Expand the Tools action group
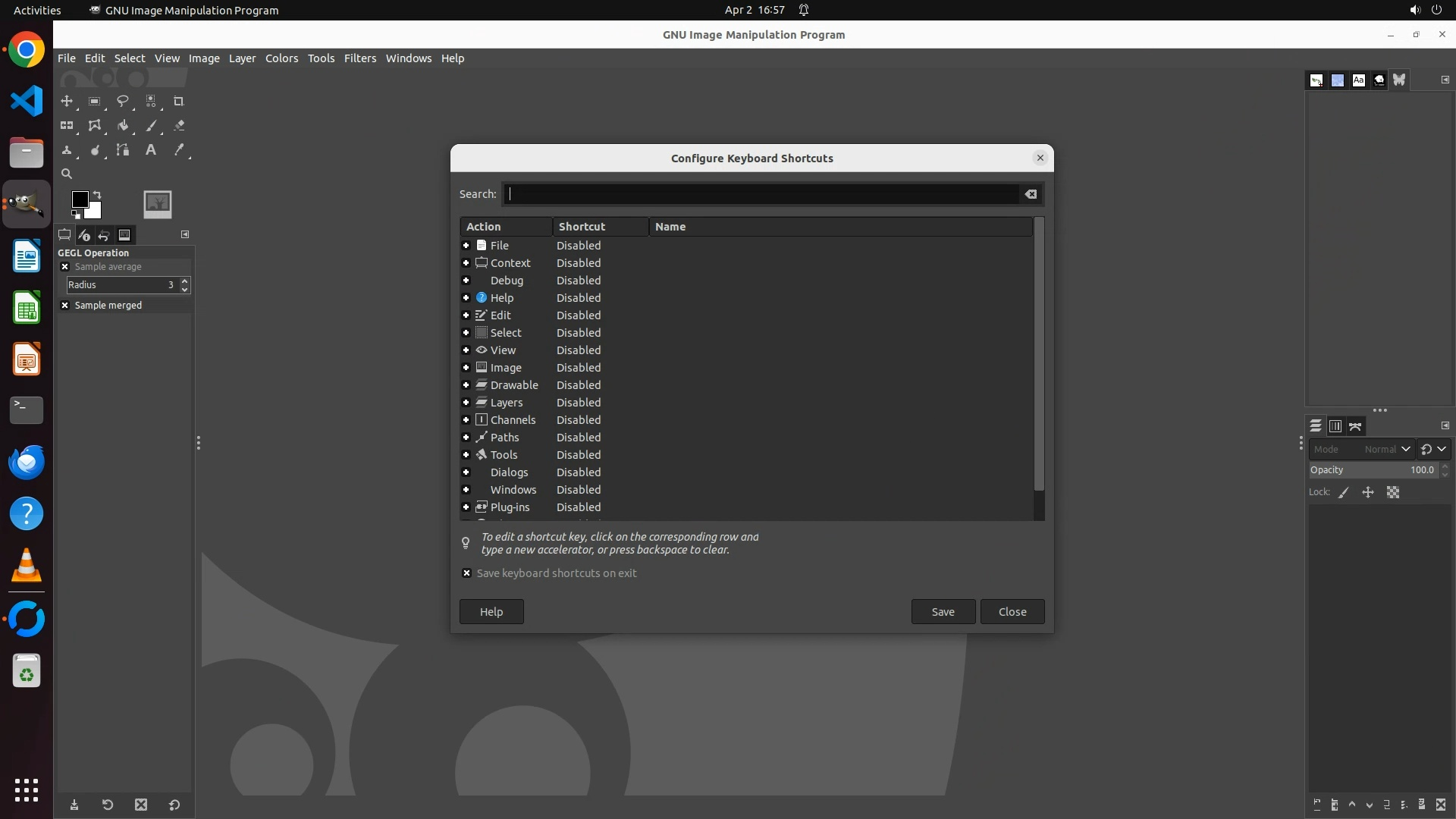 466,455
